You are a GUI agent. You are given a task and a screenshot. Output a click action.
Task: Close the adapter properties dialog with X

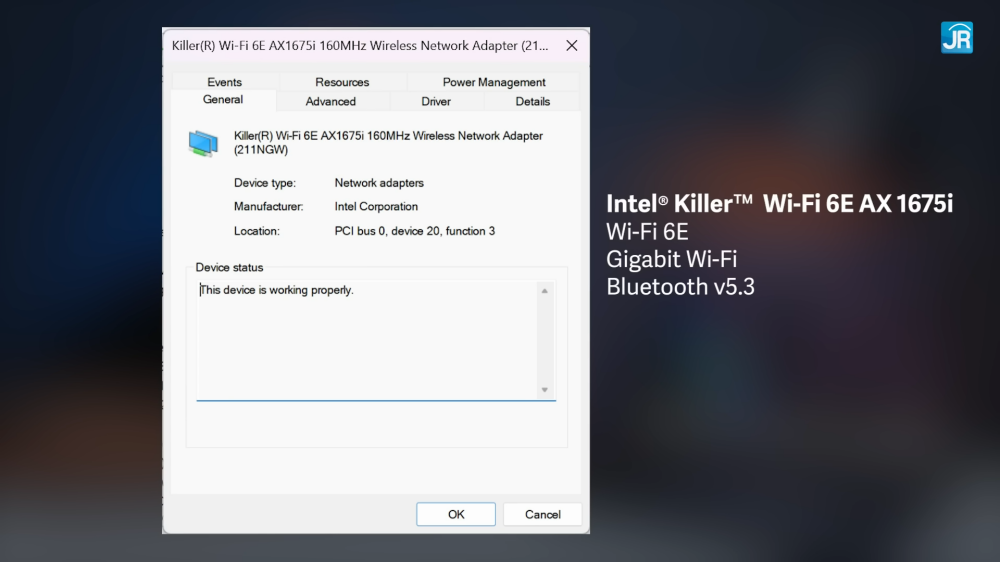pos(572,46)
